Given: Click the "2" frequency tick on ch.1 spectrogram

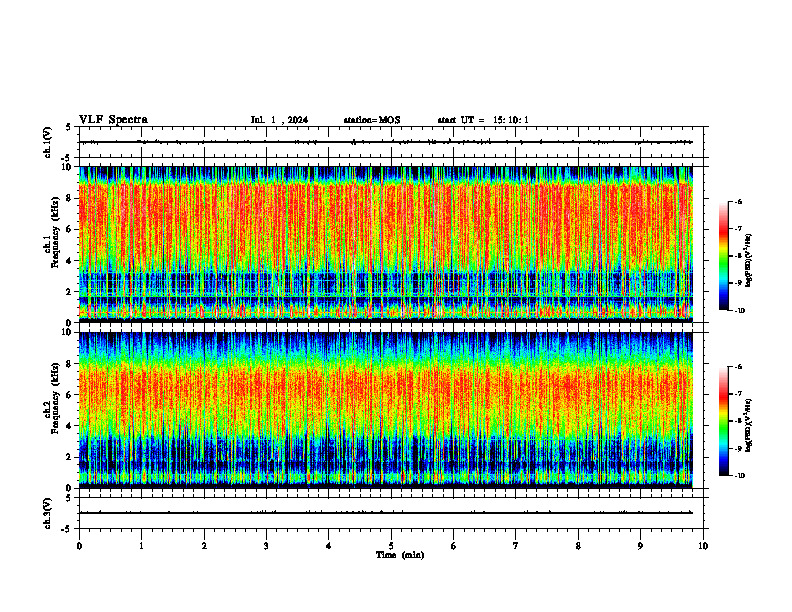Looking at the screenshot, I should pyautogui.click(x=70, y=292).
